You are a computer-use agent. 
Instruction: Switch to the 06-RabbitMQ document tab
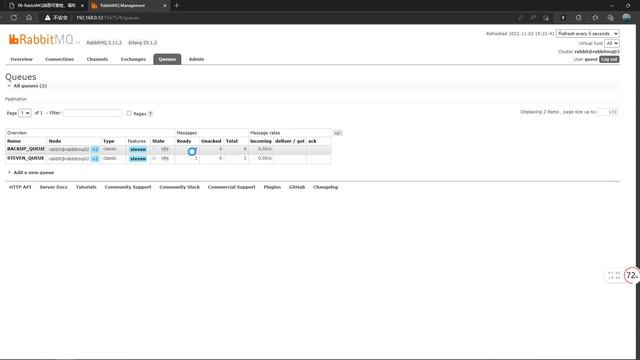click(46, 6)
